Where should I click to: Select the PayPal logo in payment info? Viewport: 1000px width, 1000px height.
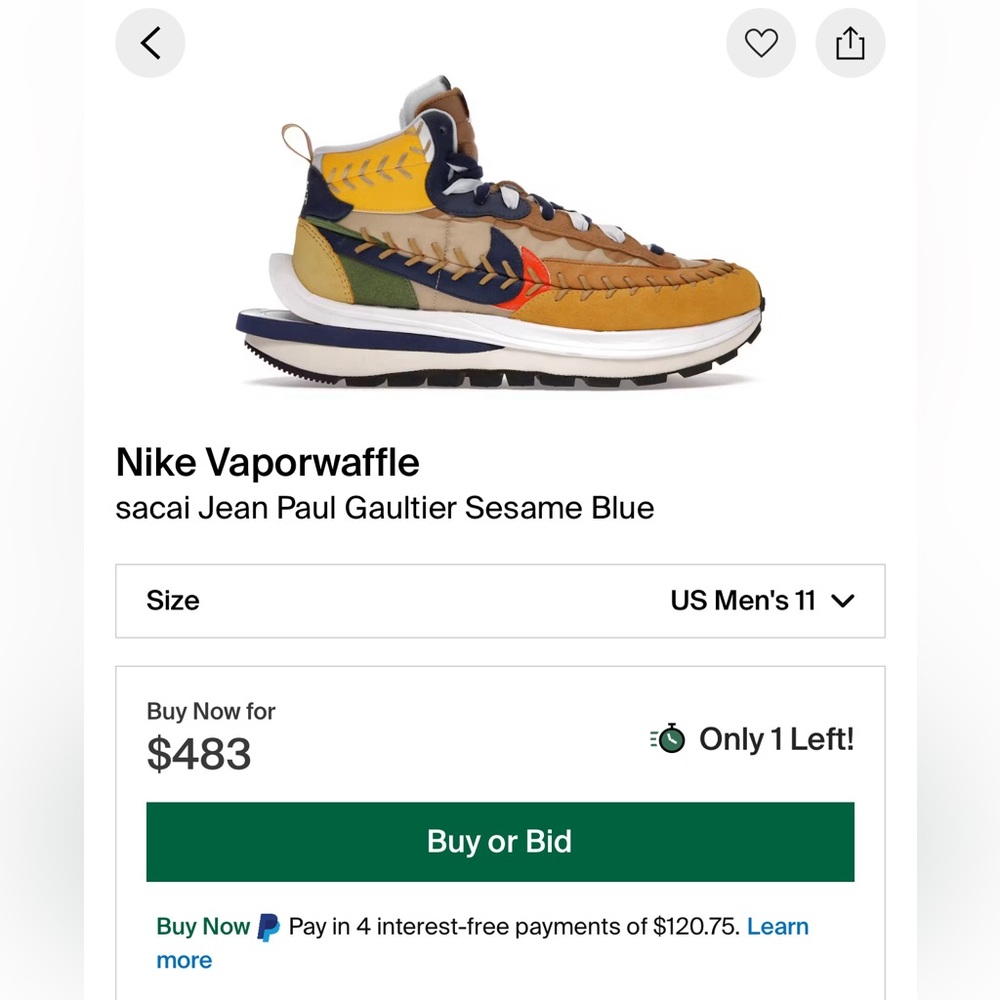[267, 926]
